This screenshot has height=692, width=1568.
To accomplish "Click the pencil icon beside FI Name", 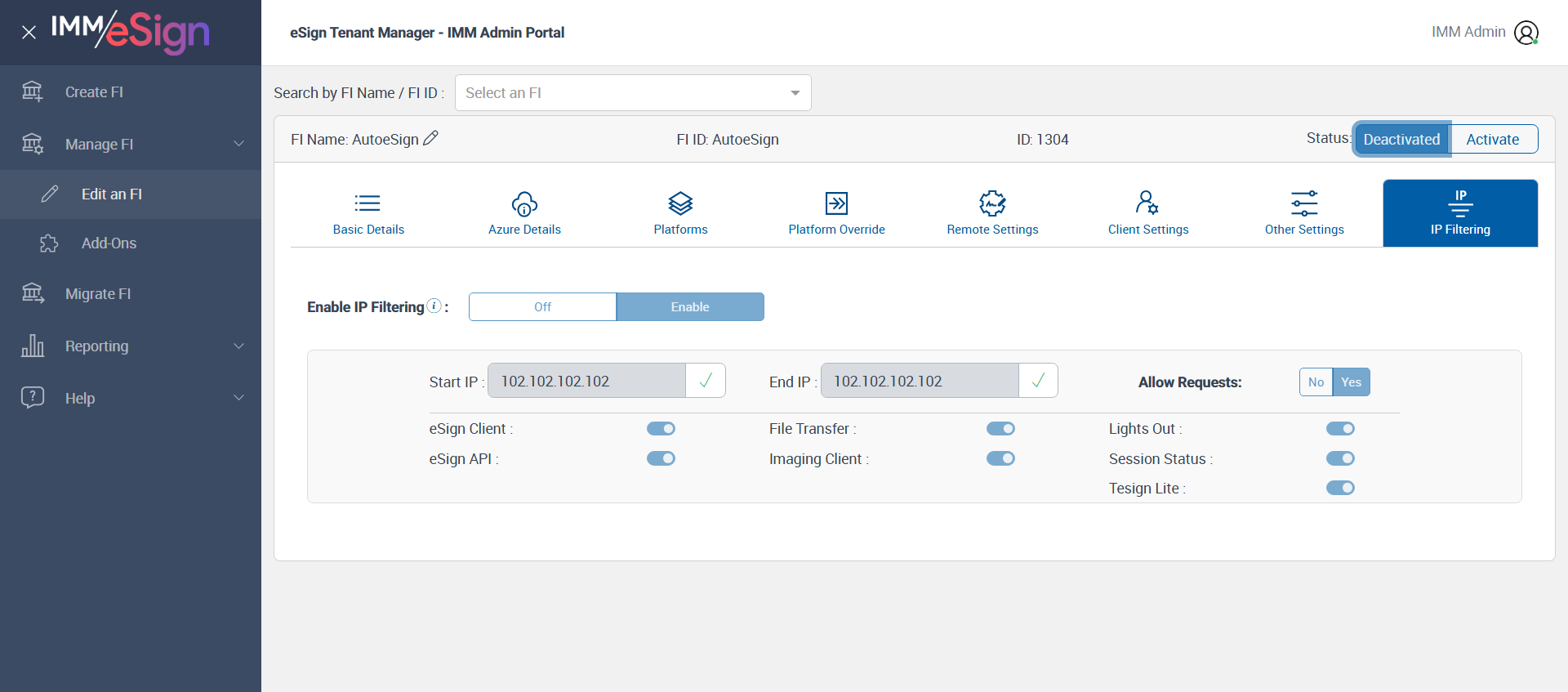I will click(430, 139).
